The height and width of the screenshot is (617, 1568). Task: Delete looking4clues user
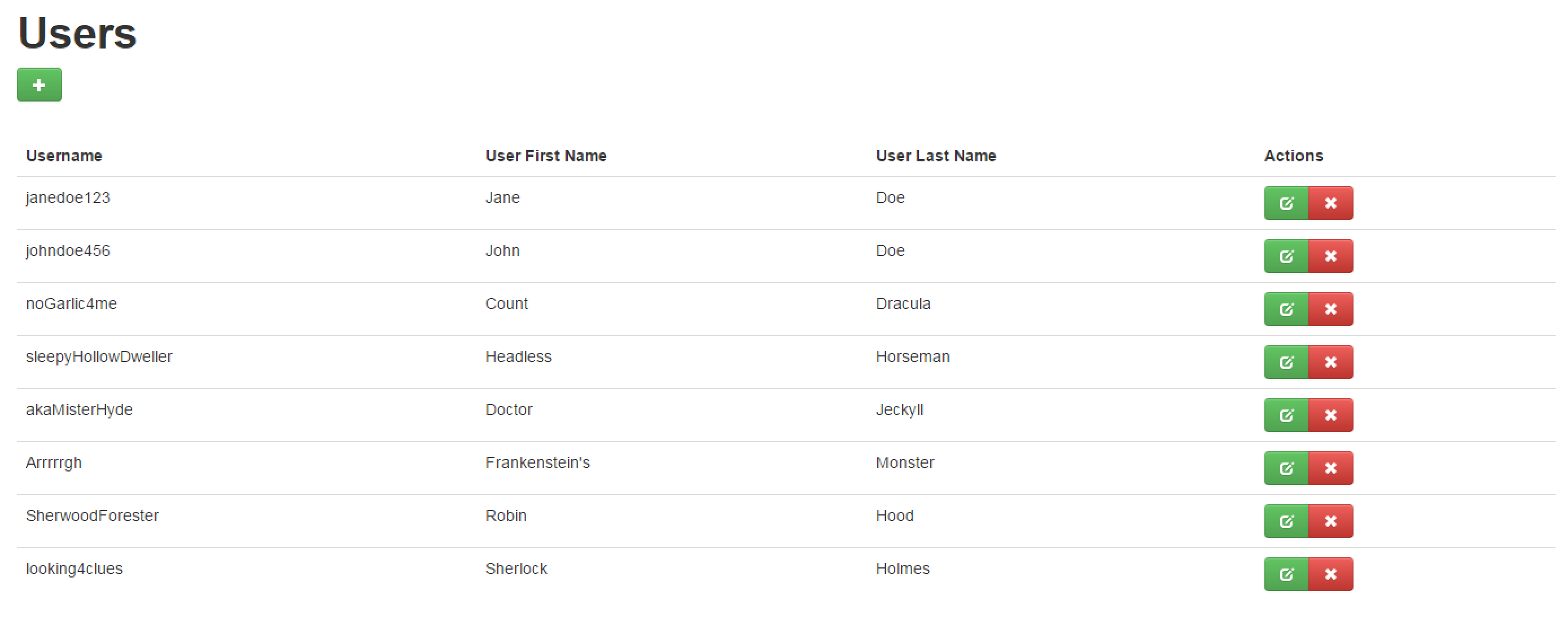pyautogui.click(x=1330, y=574)
